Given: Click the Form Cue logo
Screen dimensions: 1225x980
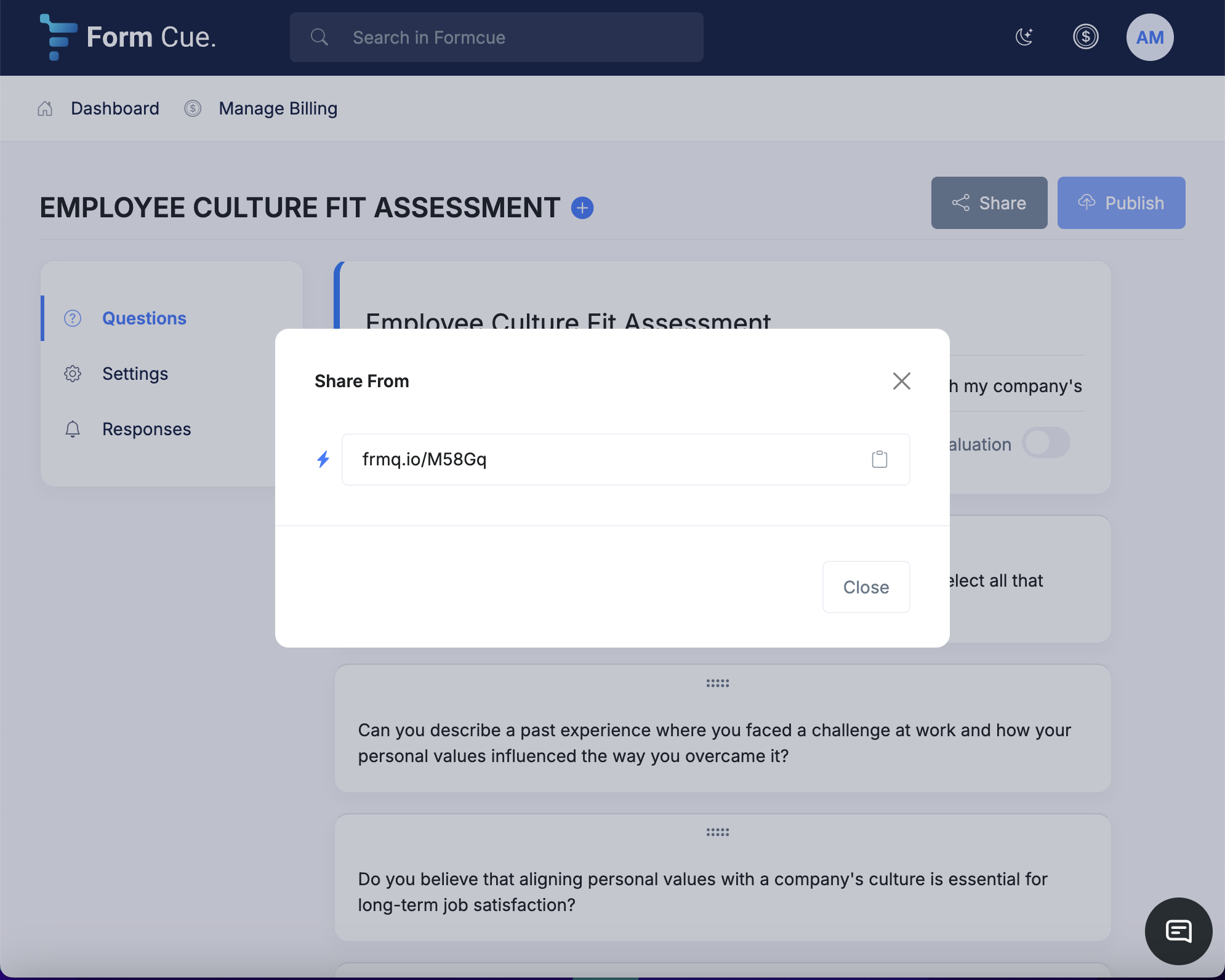Looking at the screenshot, I should click(x=128, y=37).
